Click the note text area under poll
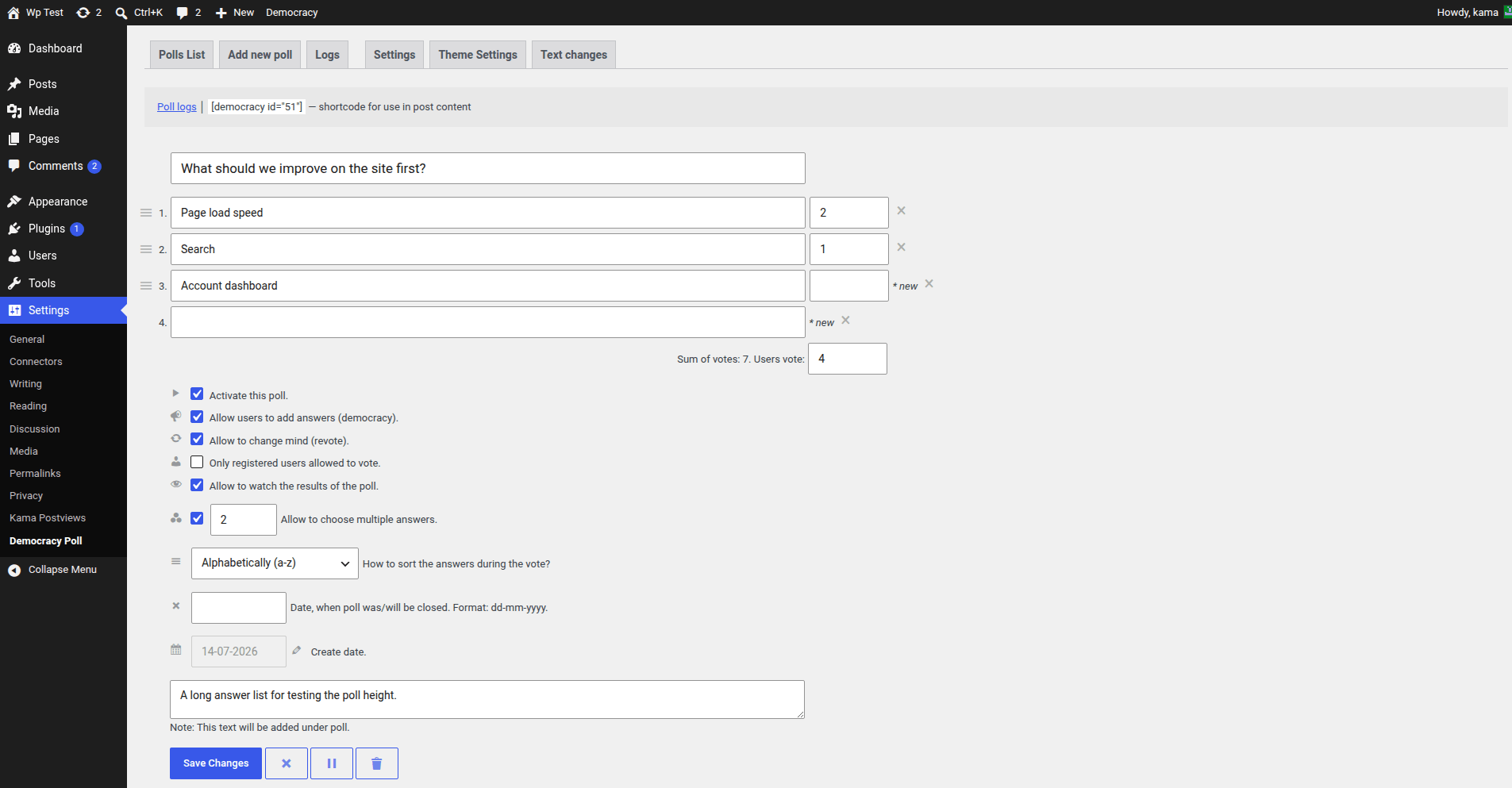This screenshot has width=1512, height=788. [487, 699]
